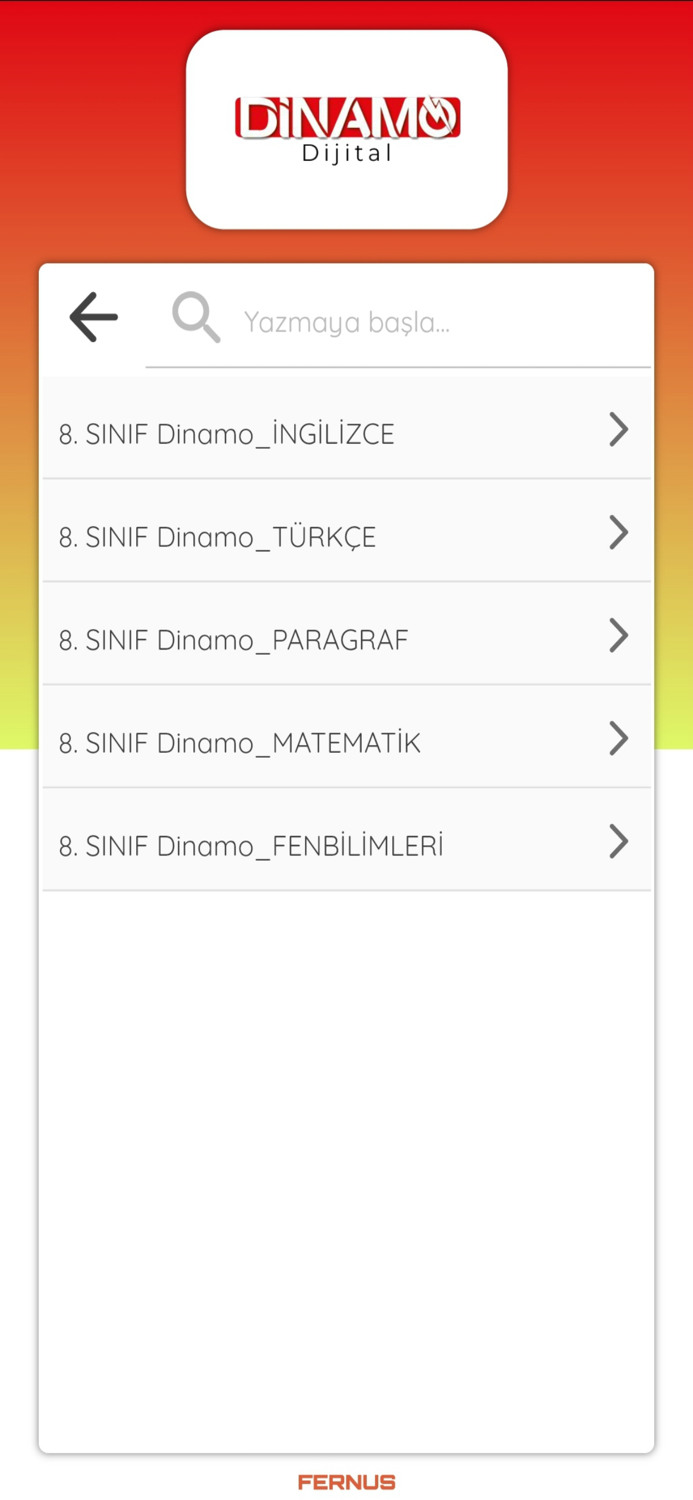
Task: Click the İNGİLİZCE row label text
Action: point(226,433)
